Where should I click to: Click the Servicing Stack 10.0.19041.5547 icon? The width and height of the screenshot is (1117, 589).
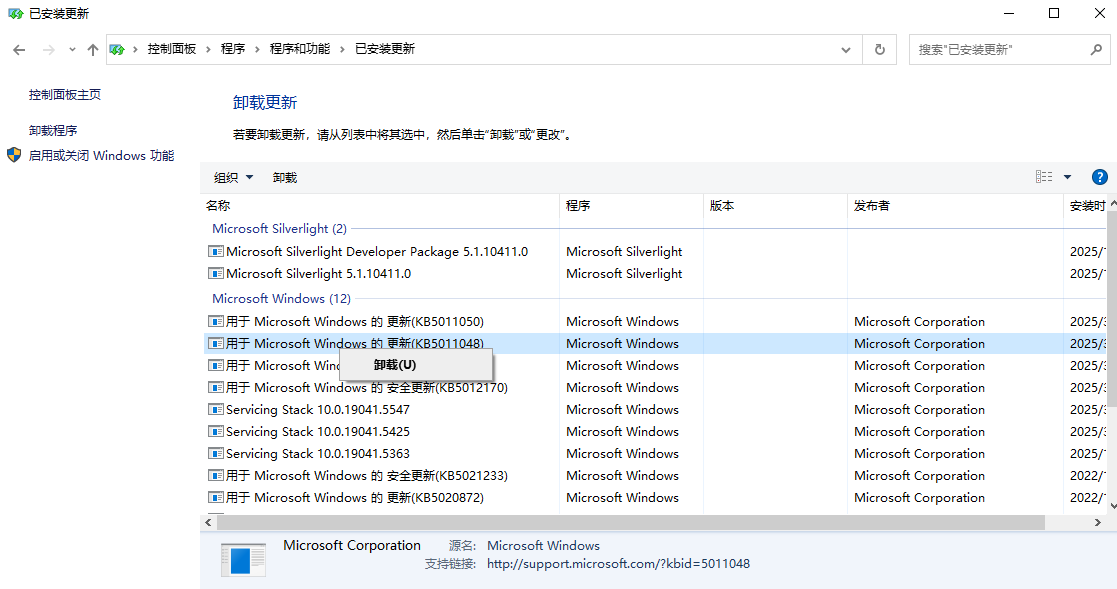click(216, 410)
